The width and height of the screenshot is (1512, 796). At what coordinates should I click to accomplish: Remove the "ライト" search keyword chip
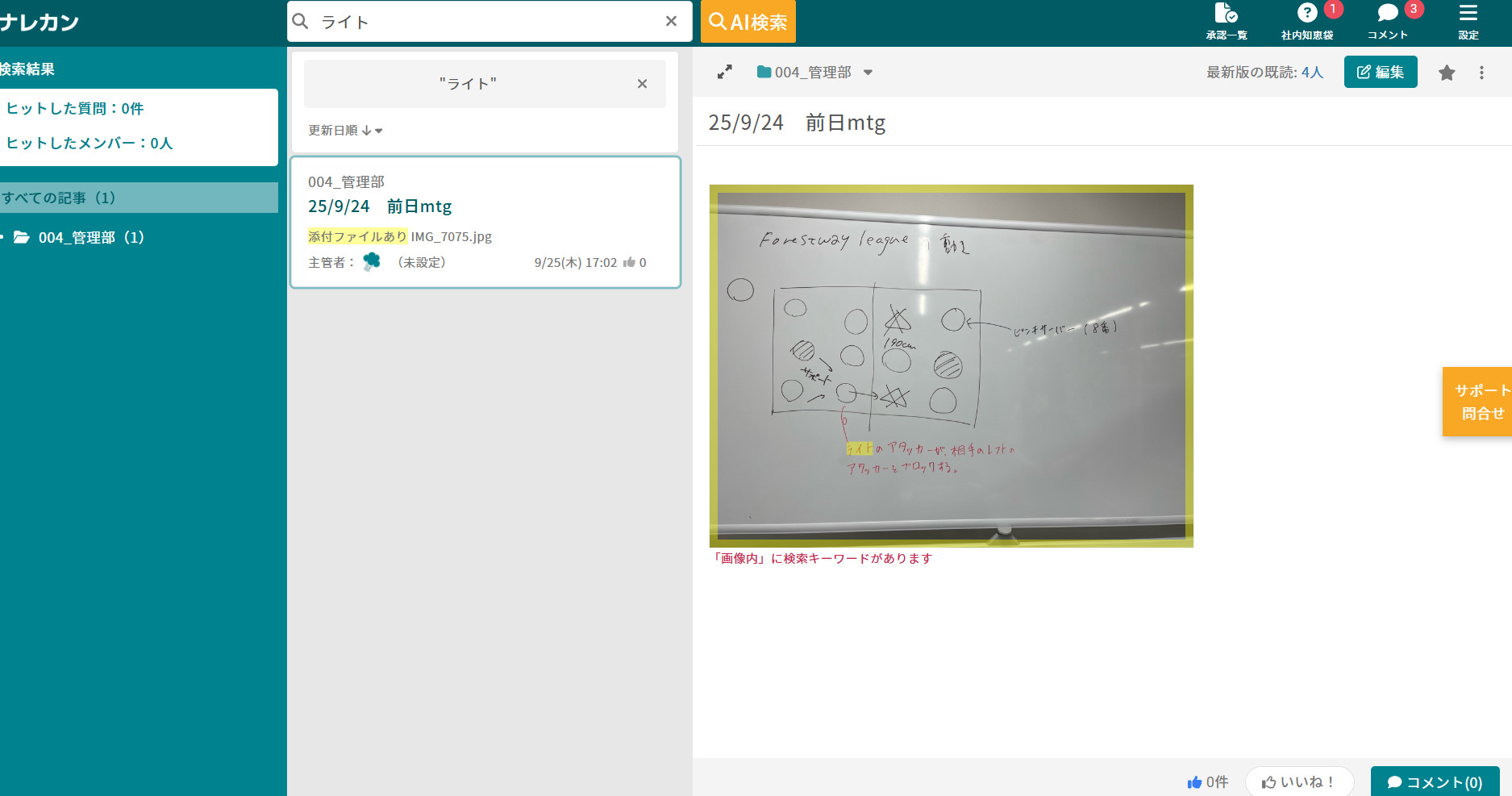pos(642,84)
